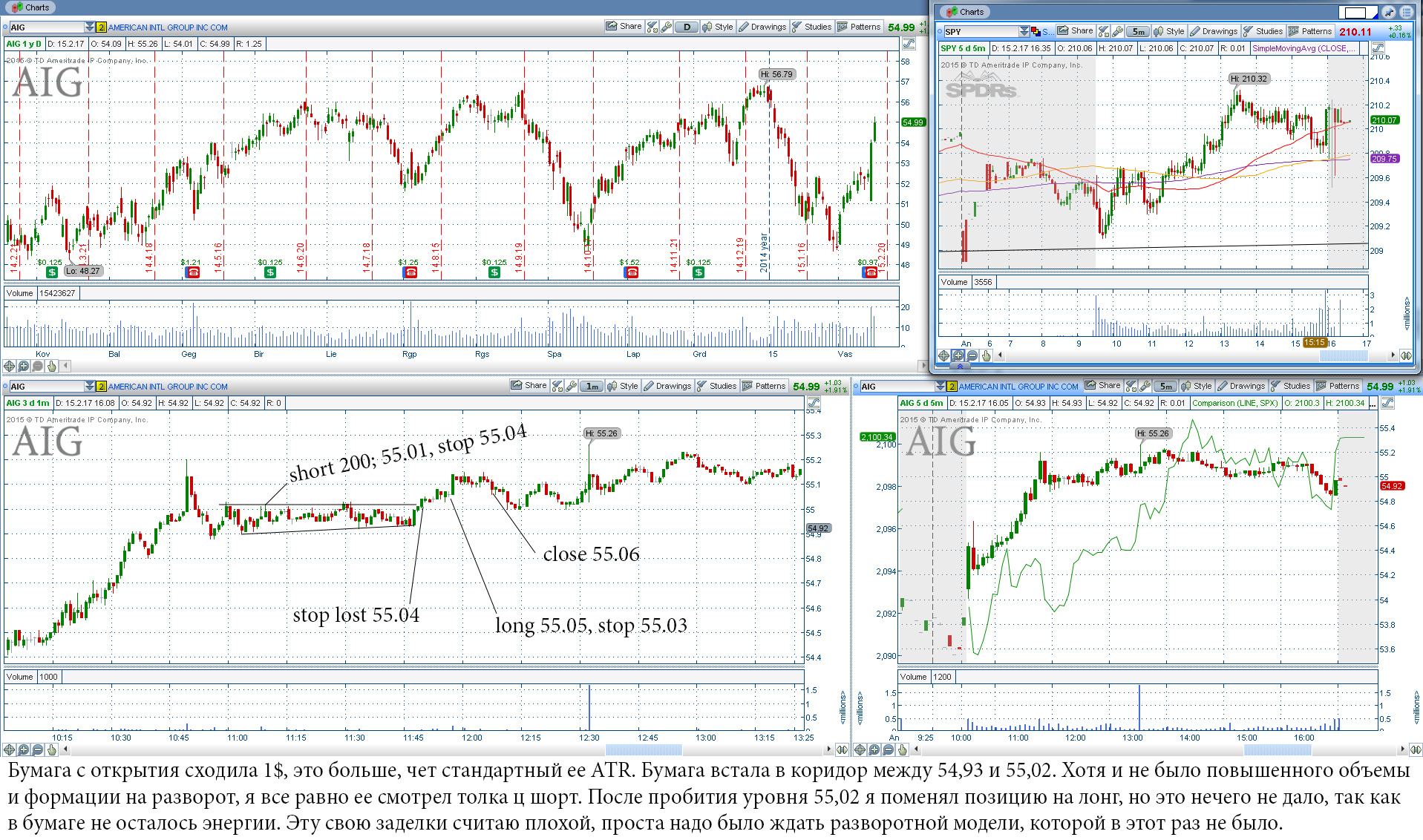The image size is (1423, 840).
Task: Open Patterns in the SPY chart window
Action: 1310,31
